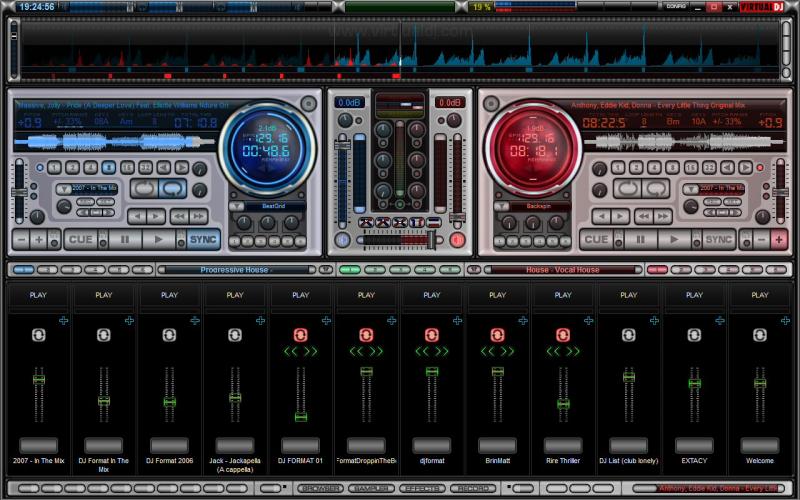This screenshot has height=500, width=800.
Task: Click the right deck rewind double arrow button
Action: coord(644,216)
